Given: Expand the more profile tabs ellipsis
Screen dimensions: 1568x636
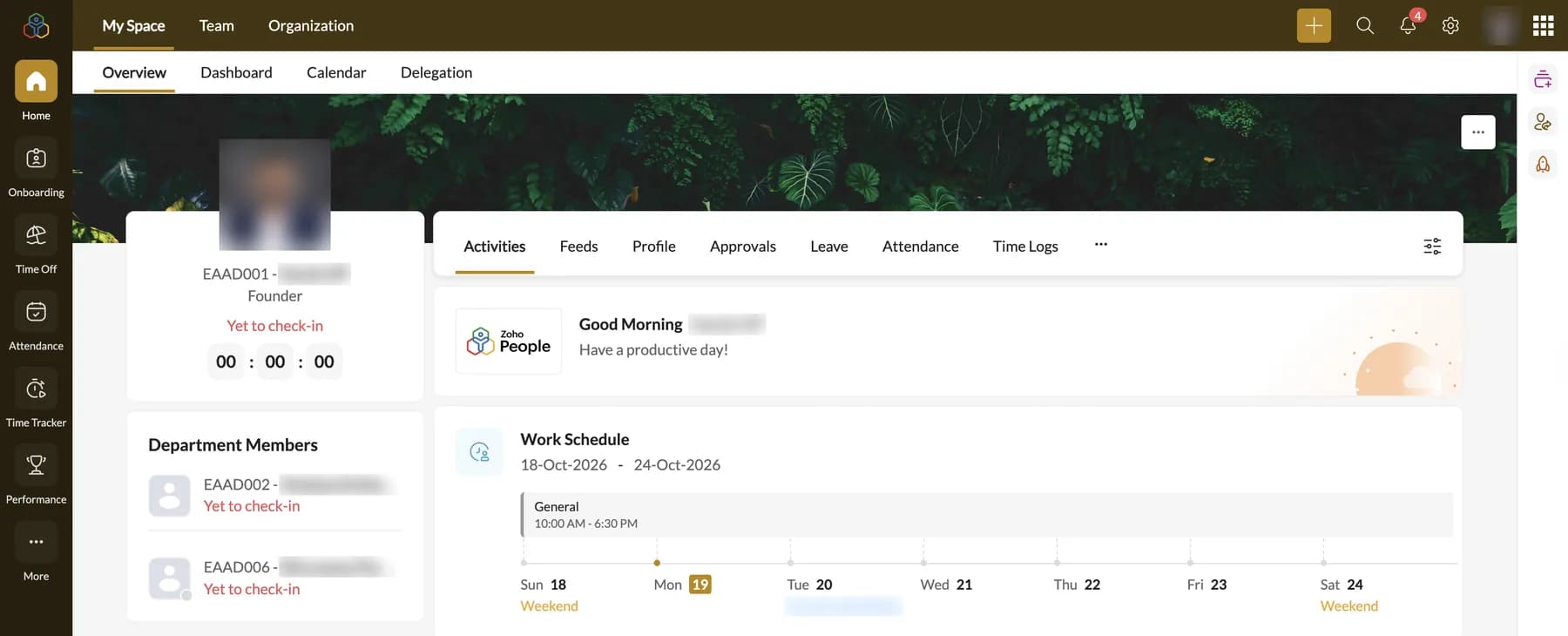Looking at the screenshot, I should pos(1101,245).
